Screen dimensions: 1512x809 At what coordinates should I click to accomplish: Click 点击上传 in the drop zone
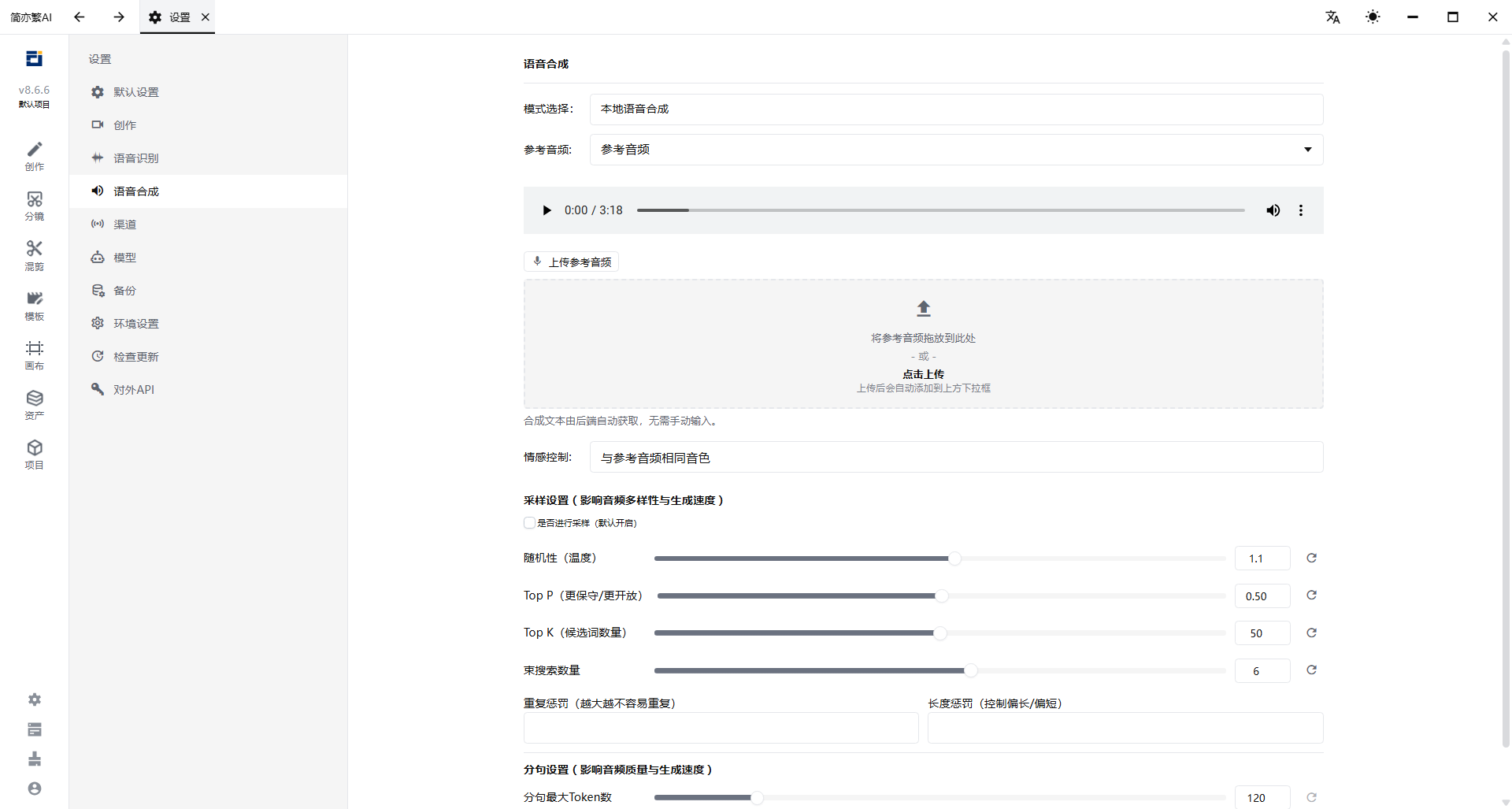click(923, 374)
